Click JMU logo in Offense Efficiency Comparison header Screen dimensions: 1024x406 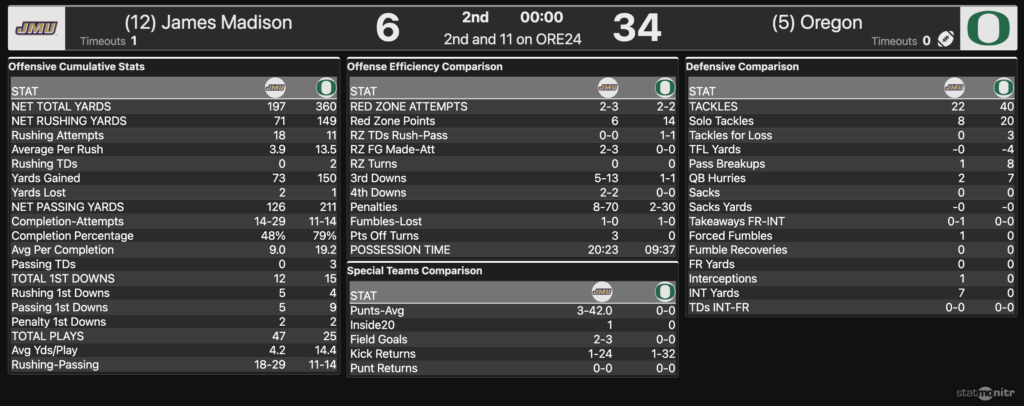click(608, 88)
